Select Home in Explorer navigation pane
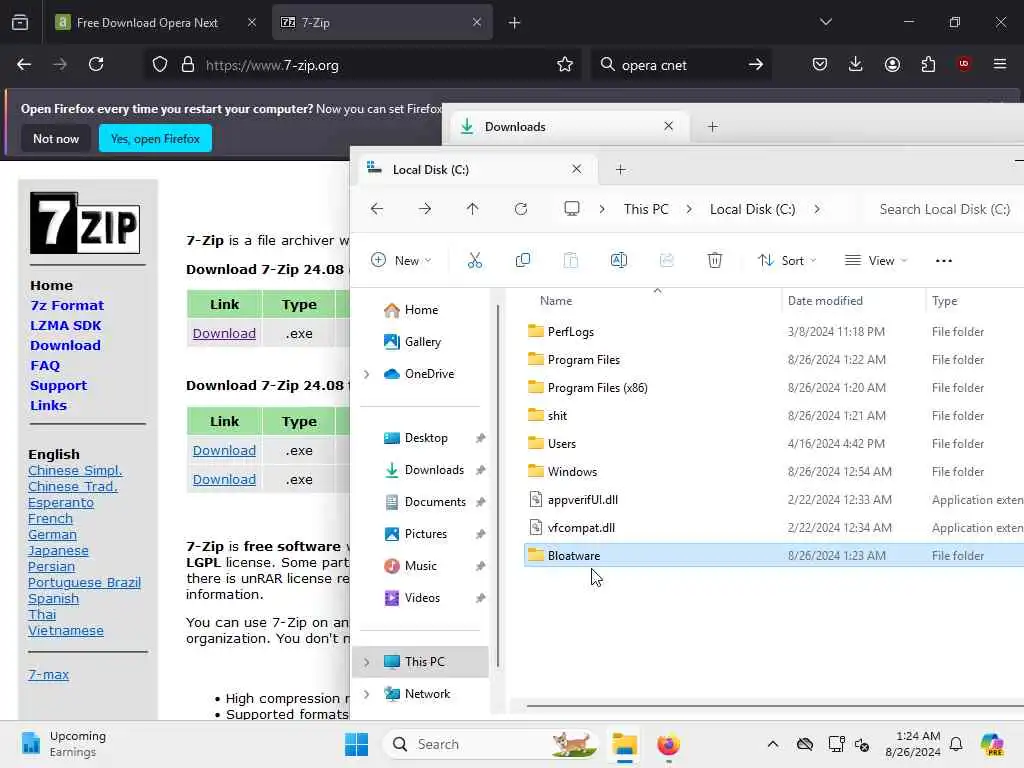Screen dimensions: 1024x768 [x=422, y=310]
